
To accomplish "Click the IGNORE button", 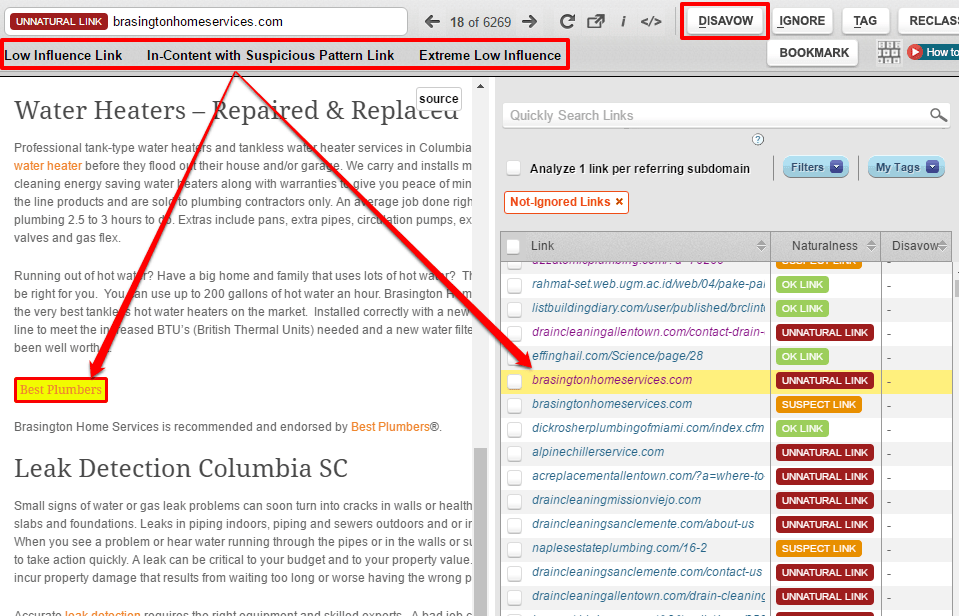I will [802, 21].
